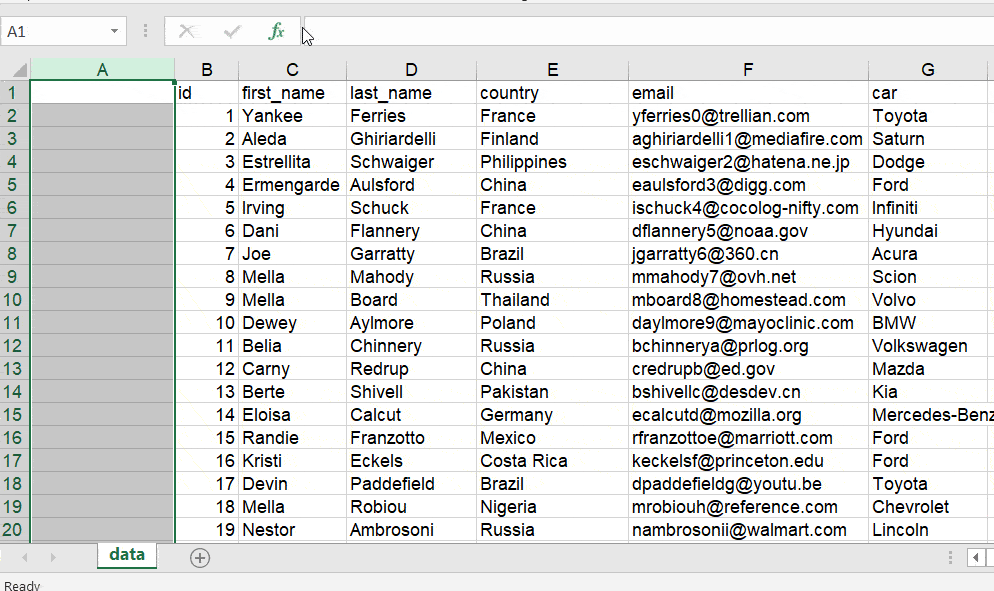
Task: Select column G header
Action: point(928,69)
